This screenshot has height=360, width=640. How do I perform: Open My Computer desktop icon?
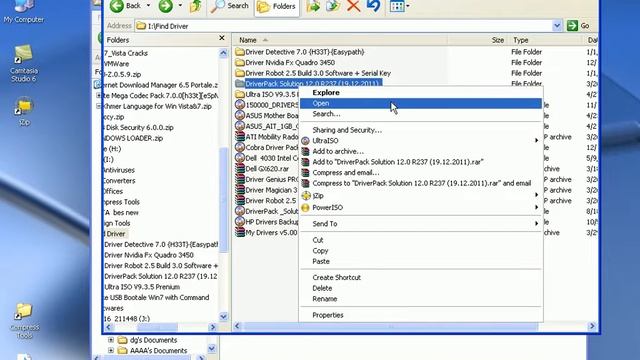[x=23, y=11]
